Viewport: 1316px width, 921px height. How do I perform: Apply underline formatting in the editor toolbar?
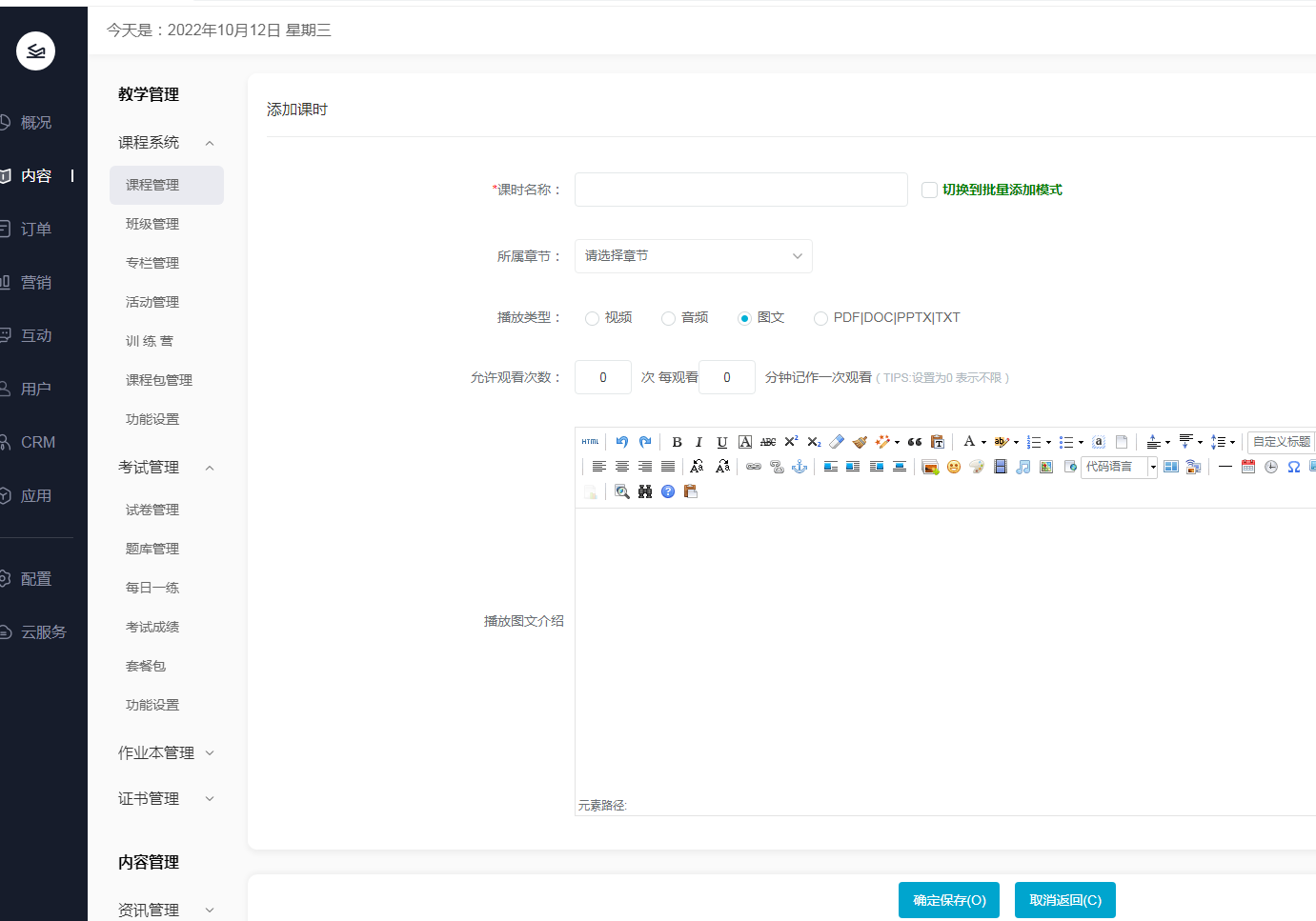pos(722,442)
